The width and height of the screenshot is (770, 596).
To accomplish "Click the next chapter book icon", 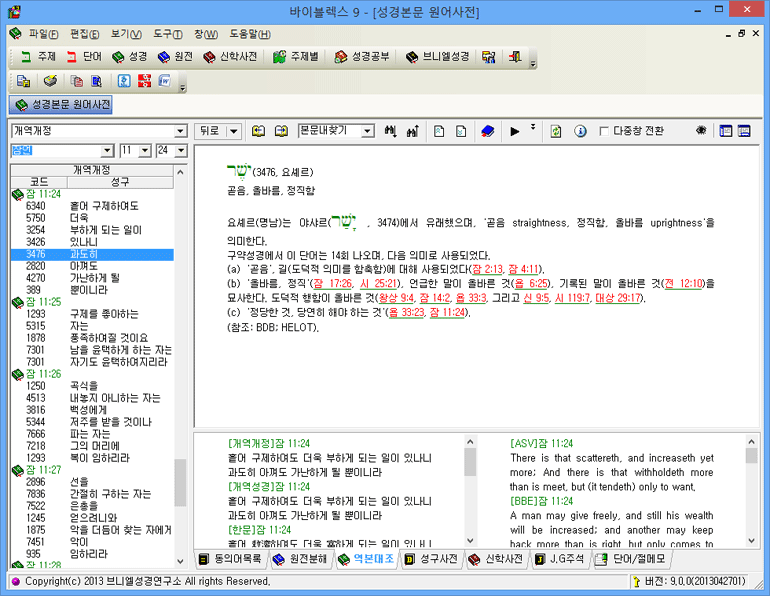I will (x=281, y=131).
